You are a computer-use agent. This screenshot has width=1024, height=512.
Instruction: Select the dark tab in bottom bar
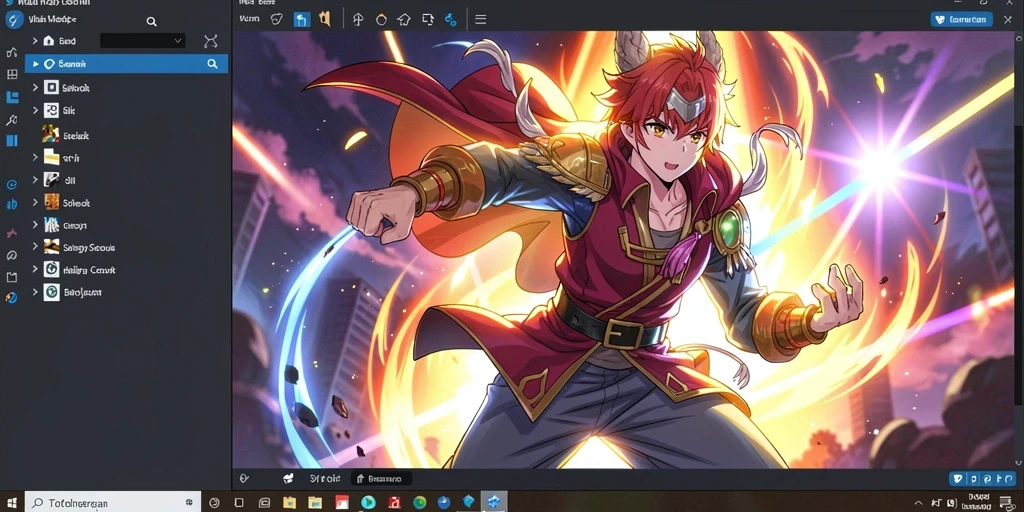click(x=382, y=479)
